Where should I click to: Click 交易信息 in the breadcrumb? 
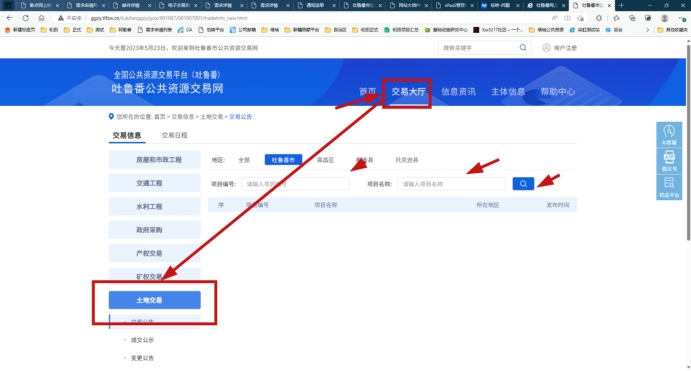click(182, 117)
